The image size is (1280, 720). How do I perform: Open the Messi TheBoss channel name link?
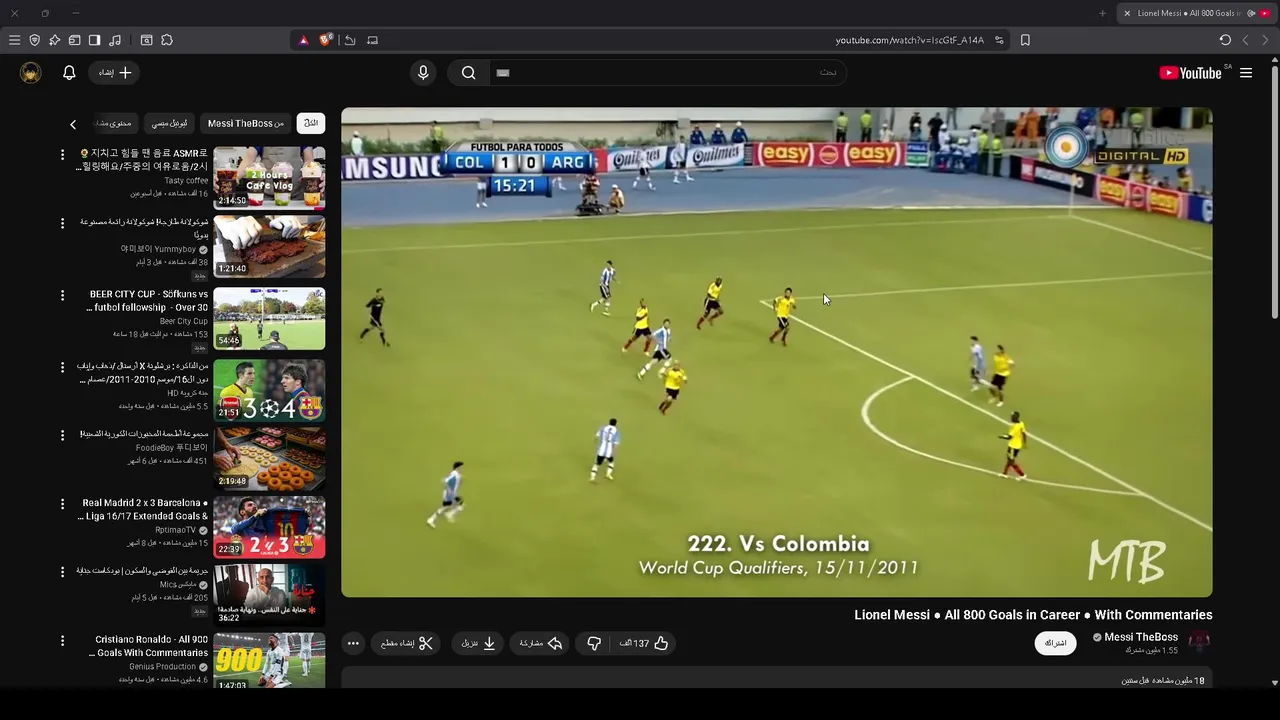[1141, 637]
